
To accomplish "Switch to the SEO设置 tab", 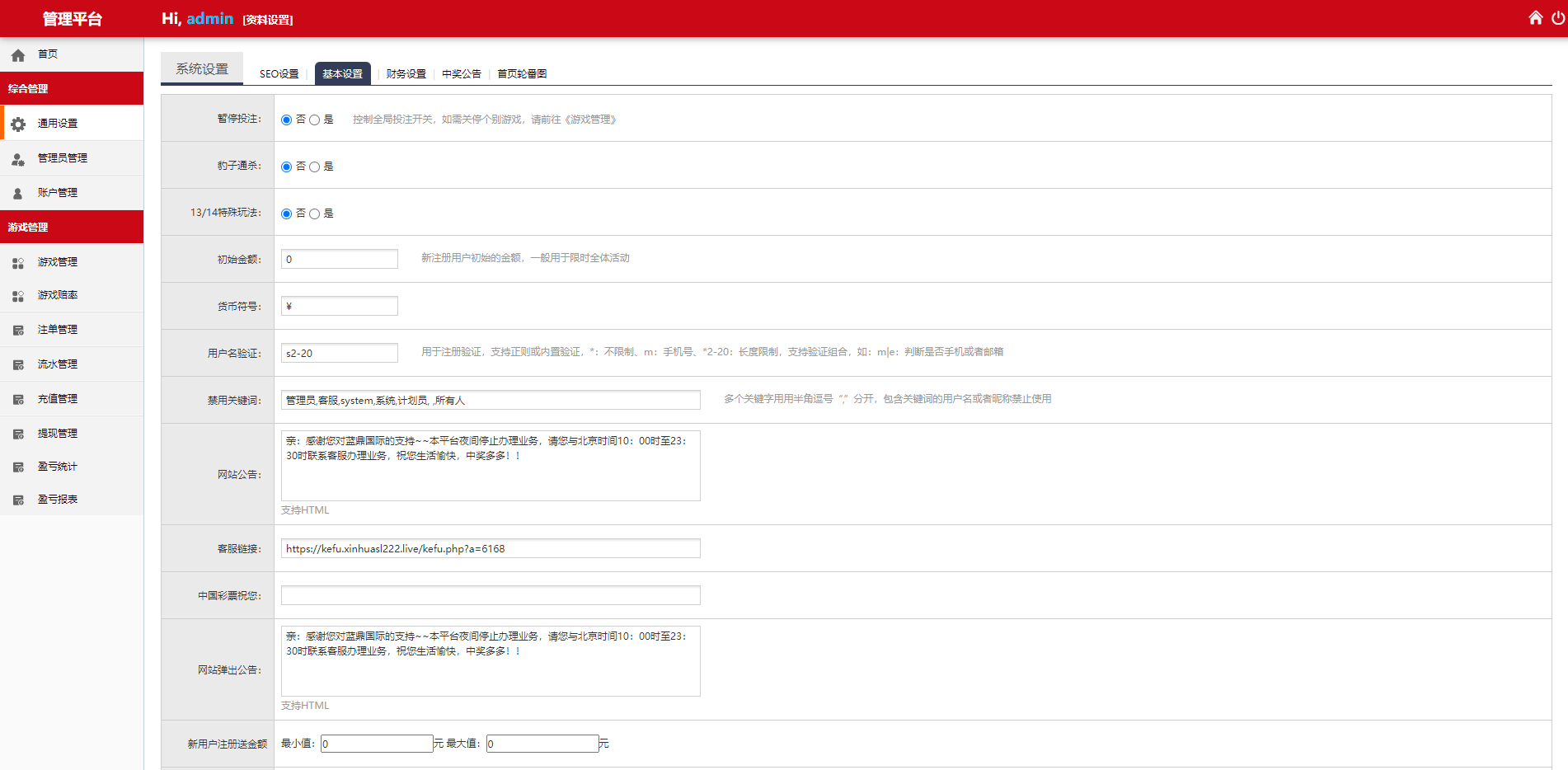I will click(x=279, y=74).
